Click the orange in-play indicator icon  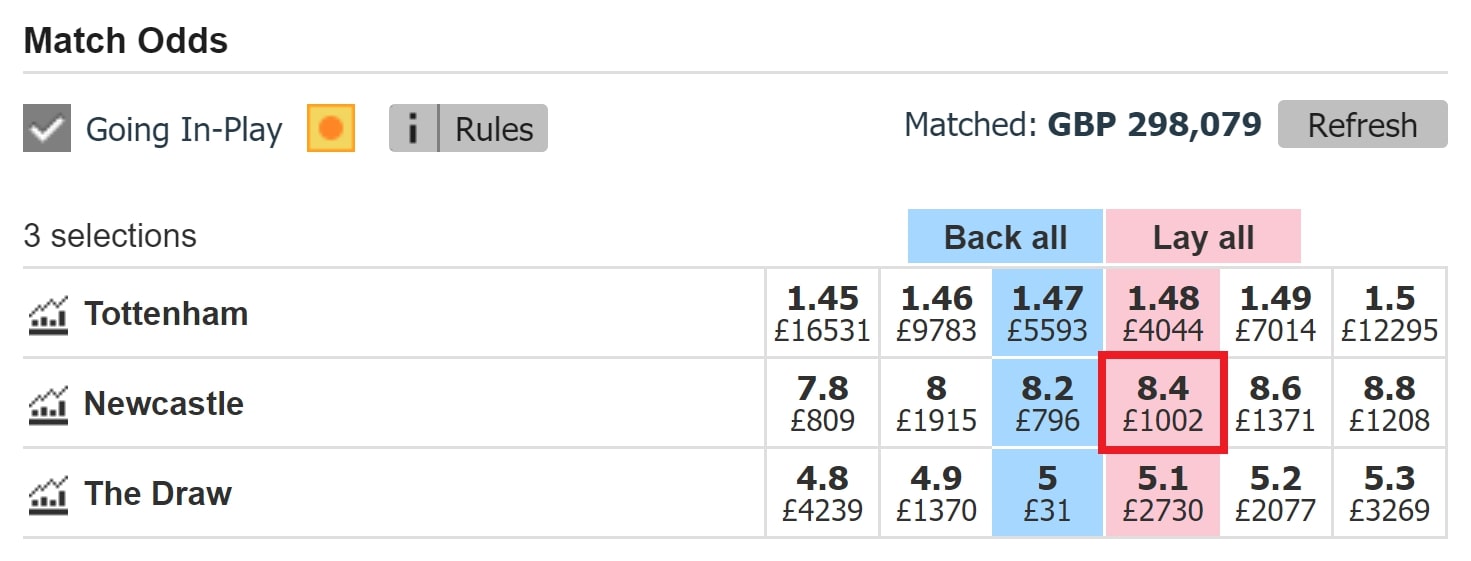click(331, 129)
